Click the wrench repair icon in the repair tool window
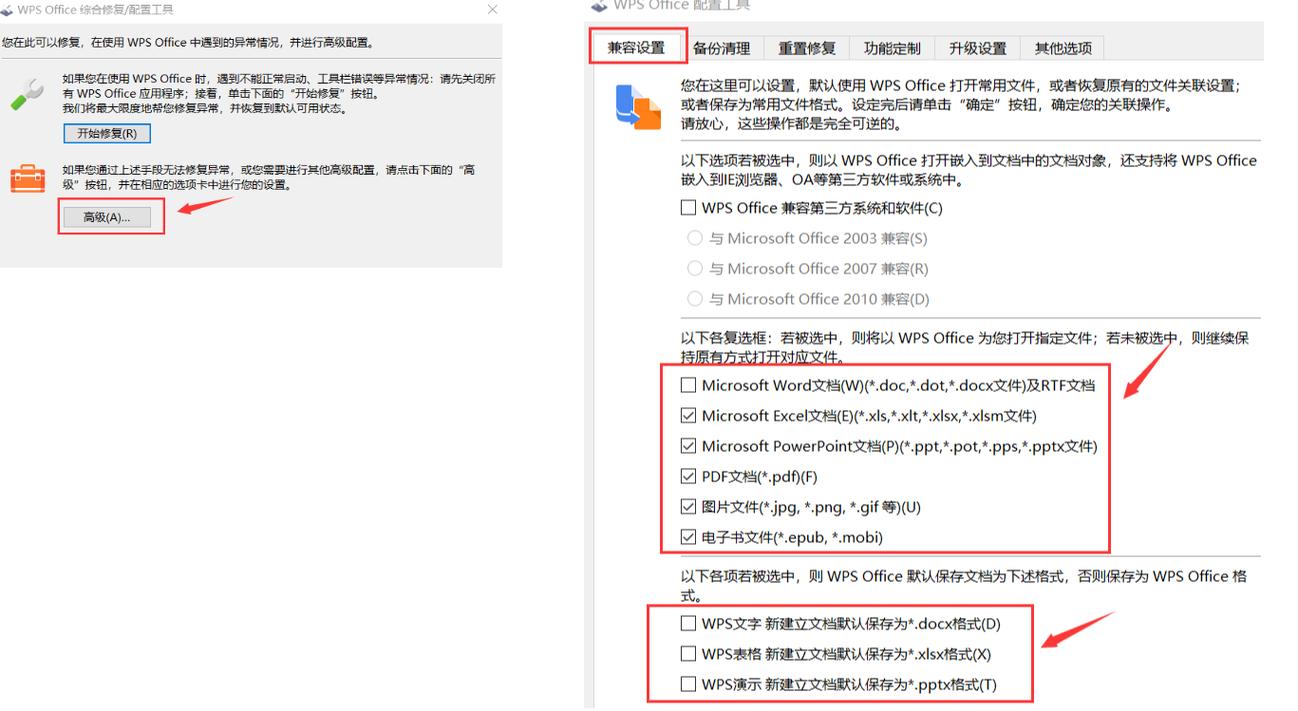This screenshot has height=711, width=1298. (27, 93)
